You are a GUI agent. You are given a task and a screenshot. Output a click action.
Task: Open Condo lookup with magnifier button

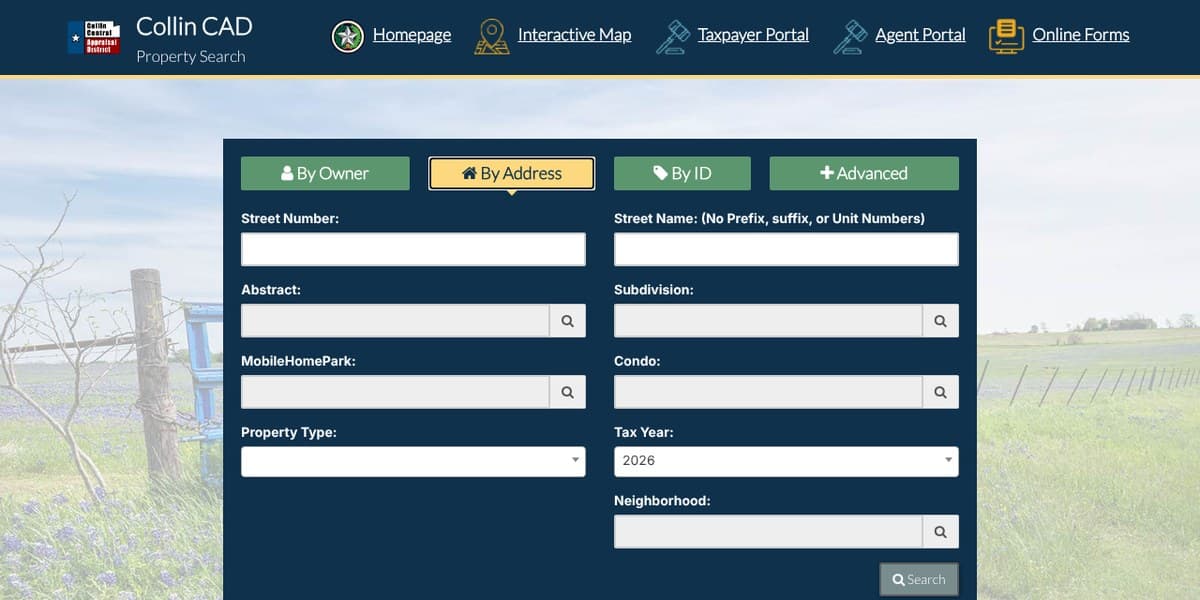(x=940, y=392)
